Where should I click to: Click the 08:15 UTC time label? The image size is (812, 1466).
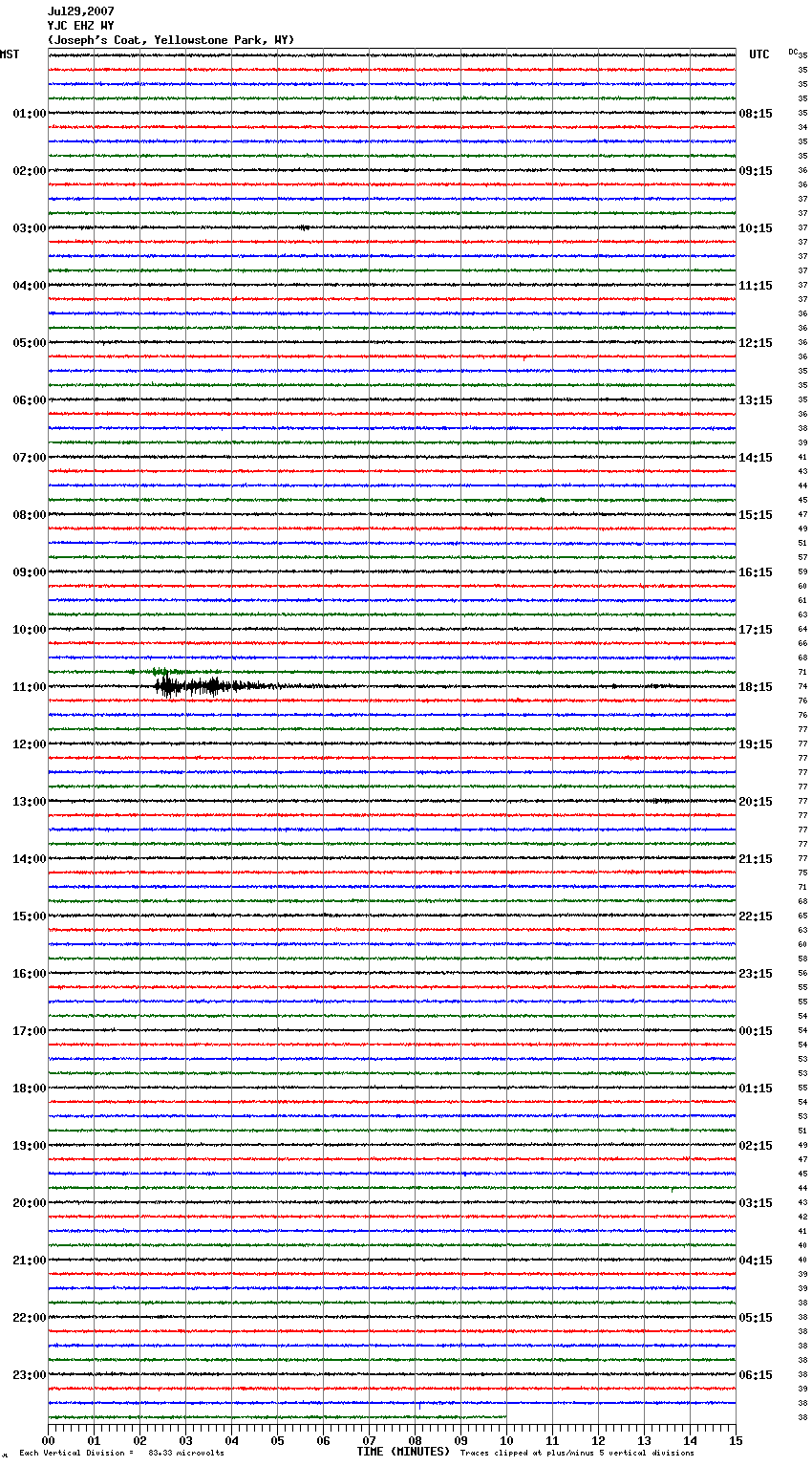pos(756,114)
